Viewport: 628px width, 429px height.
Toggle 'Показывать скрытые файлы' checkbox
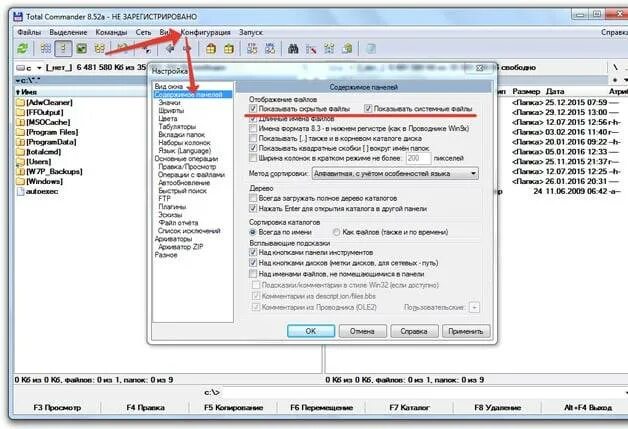point(253,109)
